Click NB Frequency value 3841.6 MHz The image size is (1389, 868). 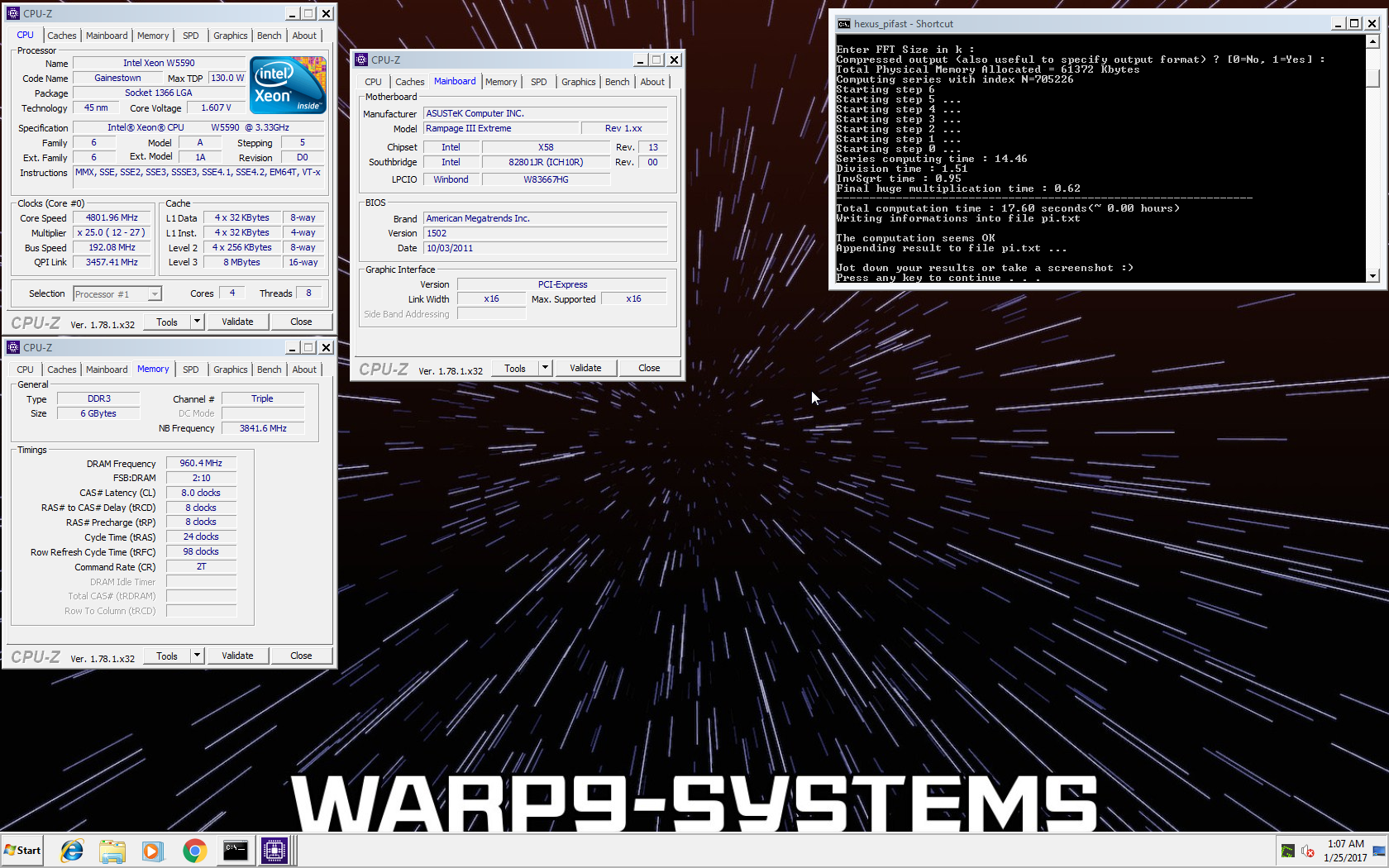click(x=263, y=428)
